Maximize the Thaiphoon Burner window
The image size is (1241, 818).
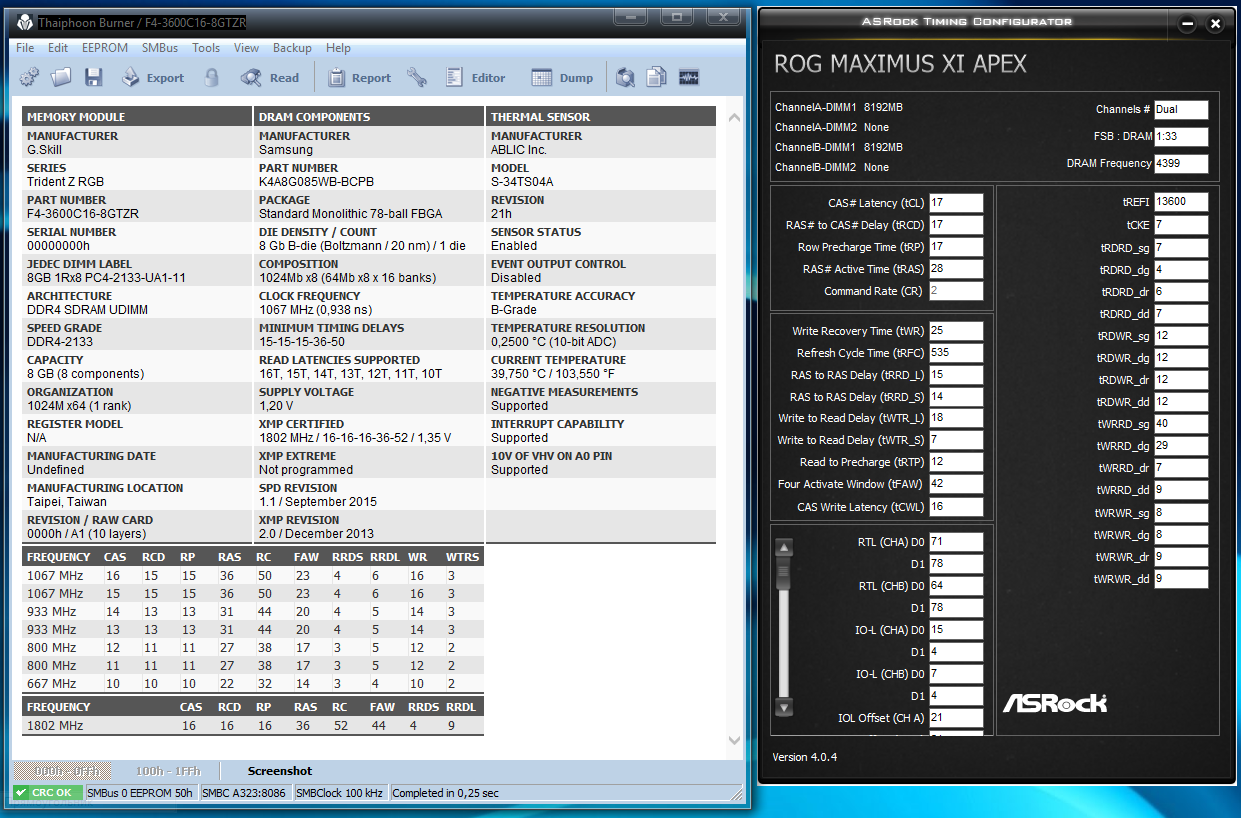coord(677,17)
